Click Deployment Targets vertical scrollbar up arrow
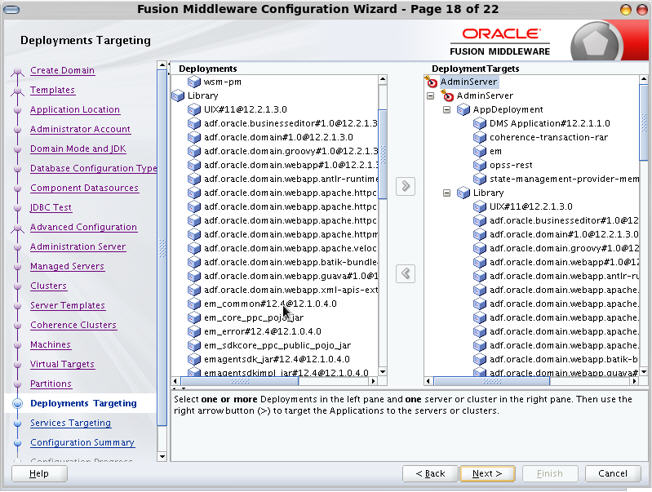 (x=644, y=79)
